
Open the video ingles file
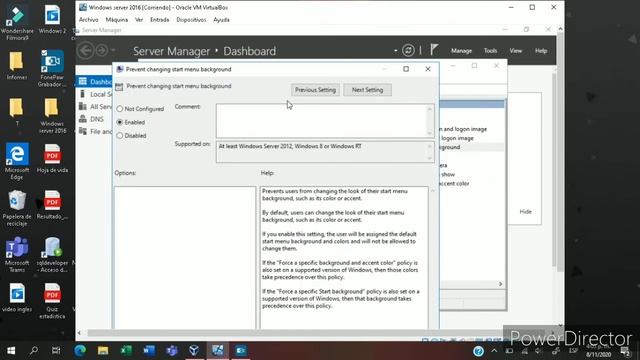[x=17, y=298]
